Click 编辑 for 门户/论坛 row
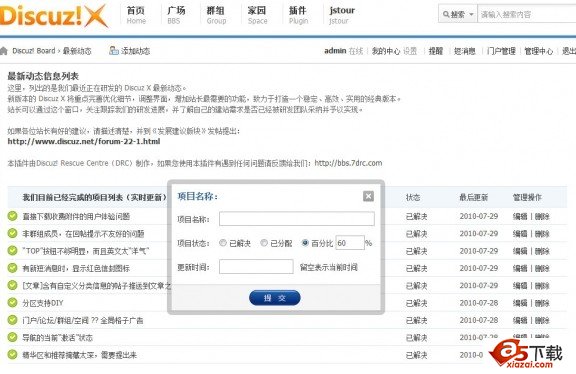Image resolution: width=576 pixels, height=374 pixels. pyautogui.click(x=520, y=320)
